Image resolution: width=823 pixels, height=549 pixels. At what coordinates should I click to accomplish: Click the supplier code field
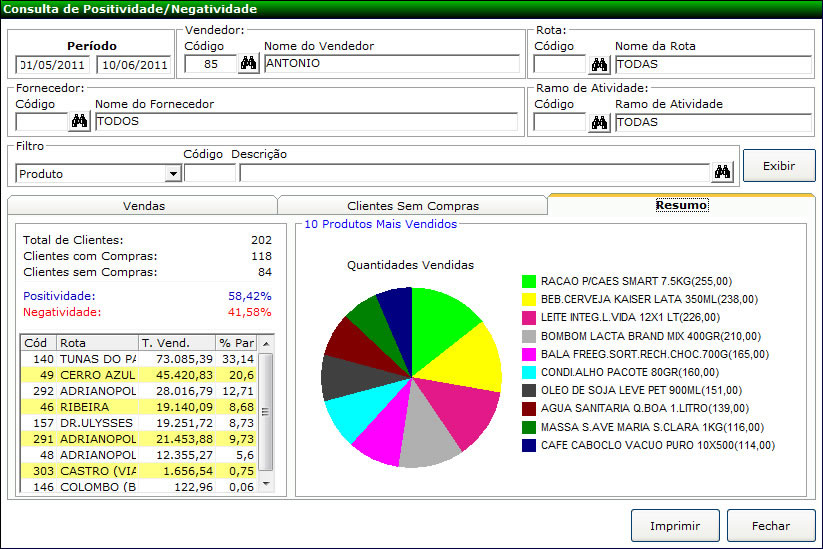[x=41, y=122]
